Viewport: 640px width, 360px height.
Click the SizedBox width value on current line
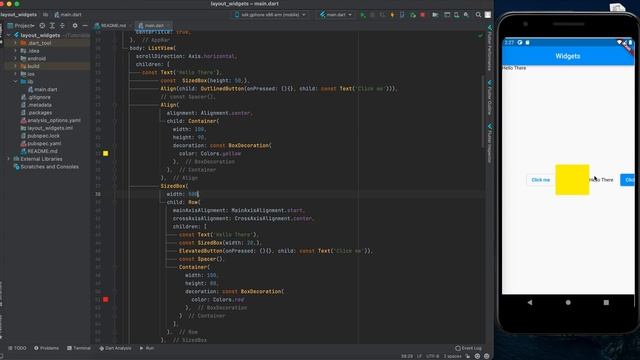click(193, 194)
